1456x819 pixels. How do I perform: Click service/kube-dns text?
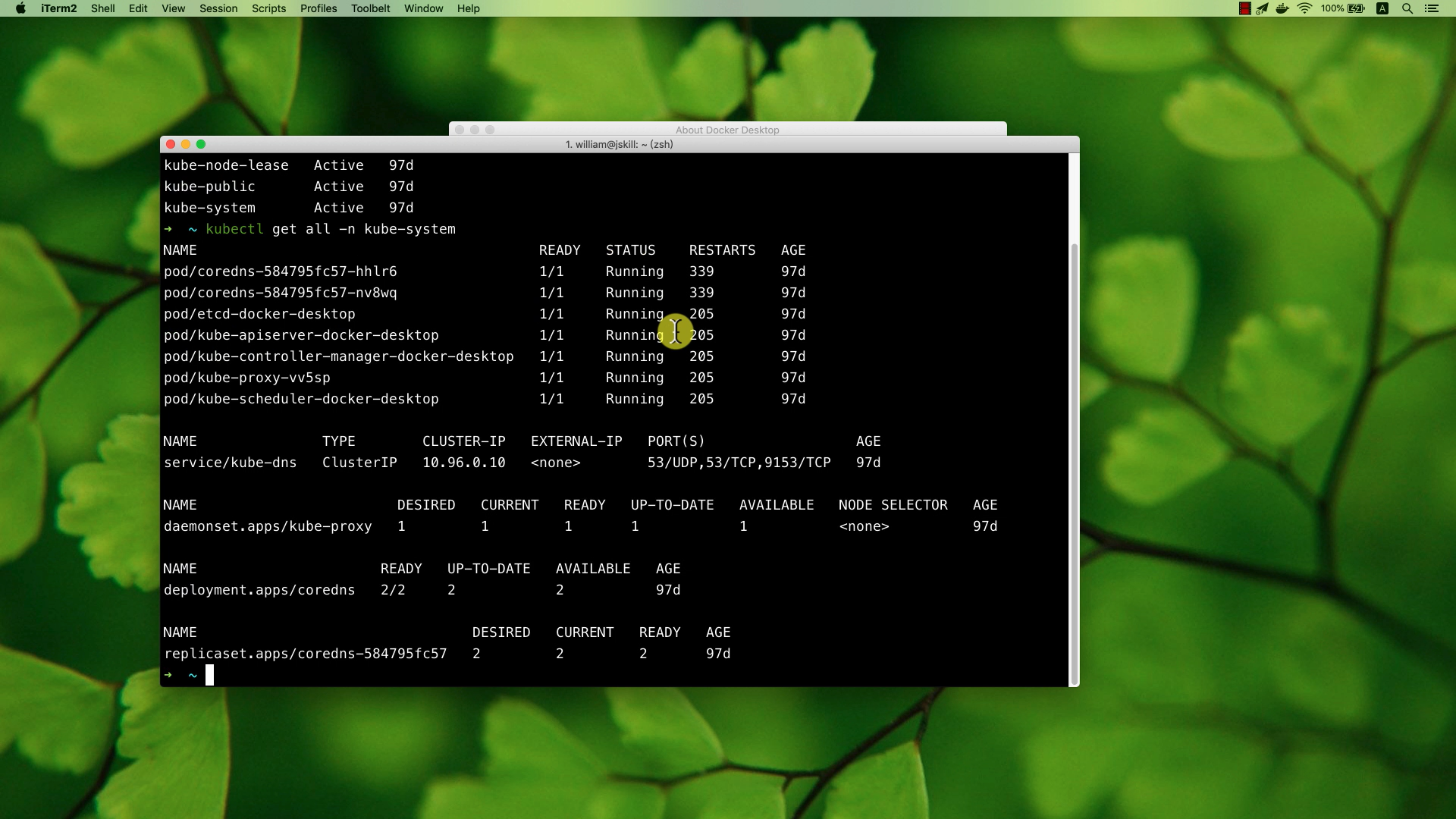coord(231,463)
